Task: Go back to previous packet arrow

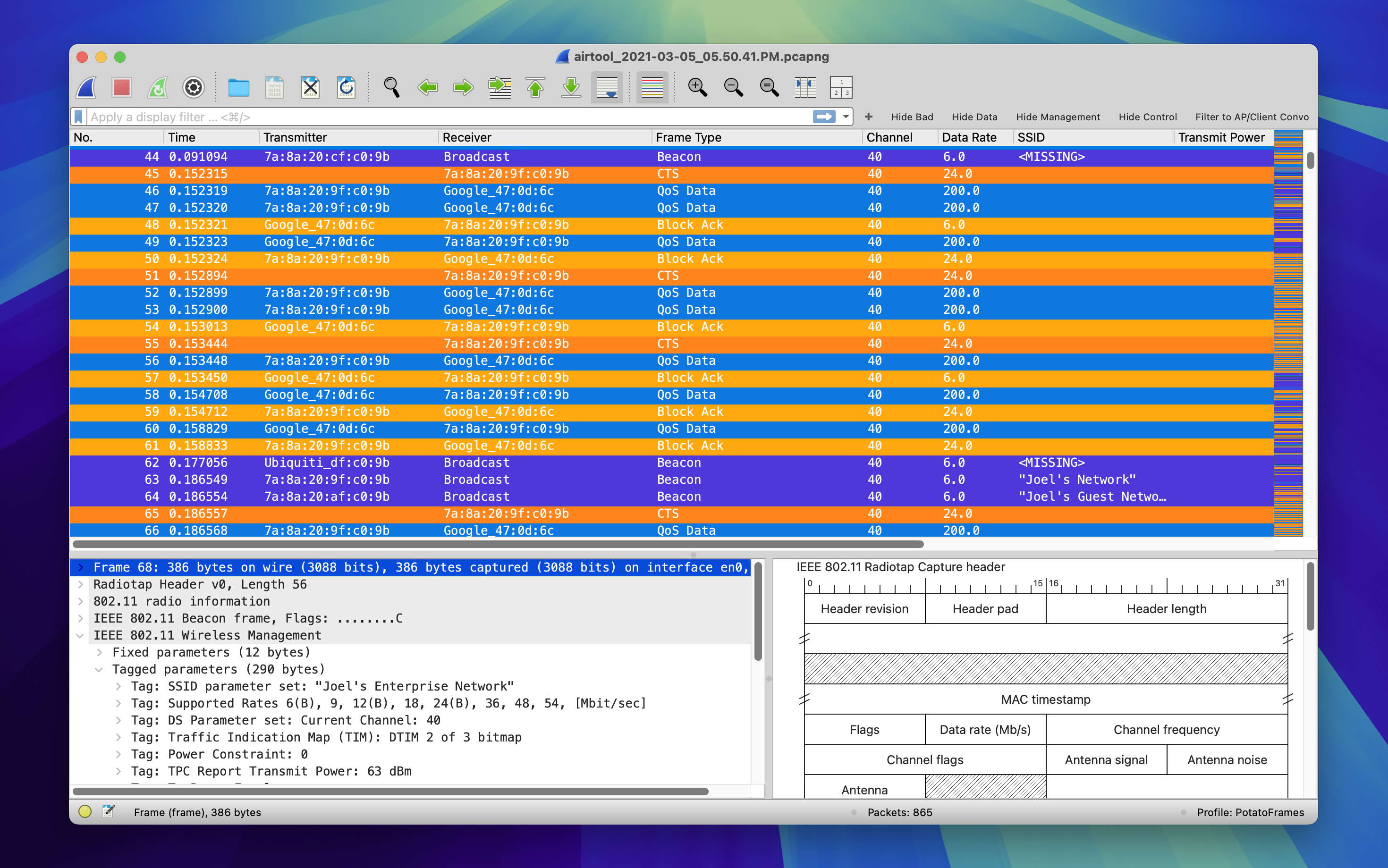Action: tap(428, 88)
